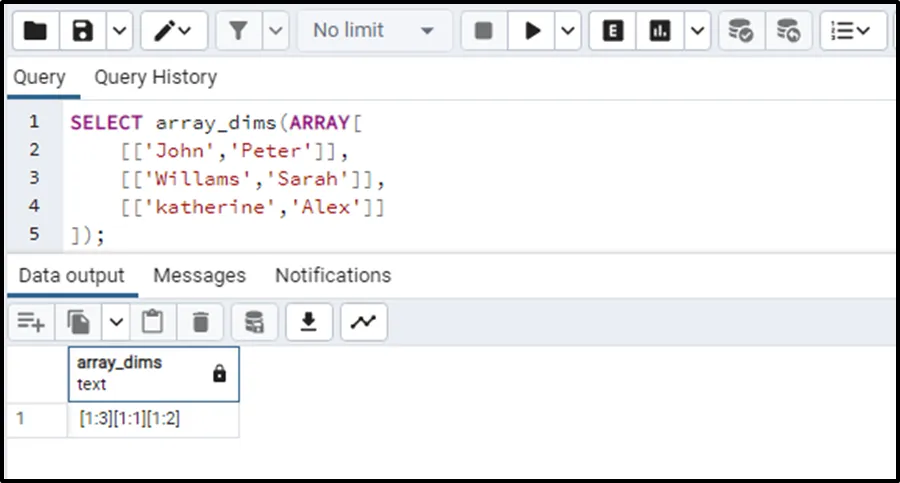Click the Filter funnel icon
900x483 pixels.
pyautogui.click(x=238, y=31)
